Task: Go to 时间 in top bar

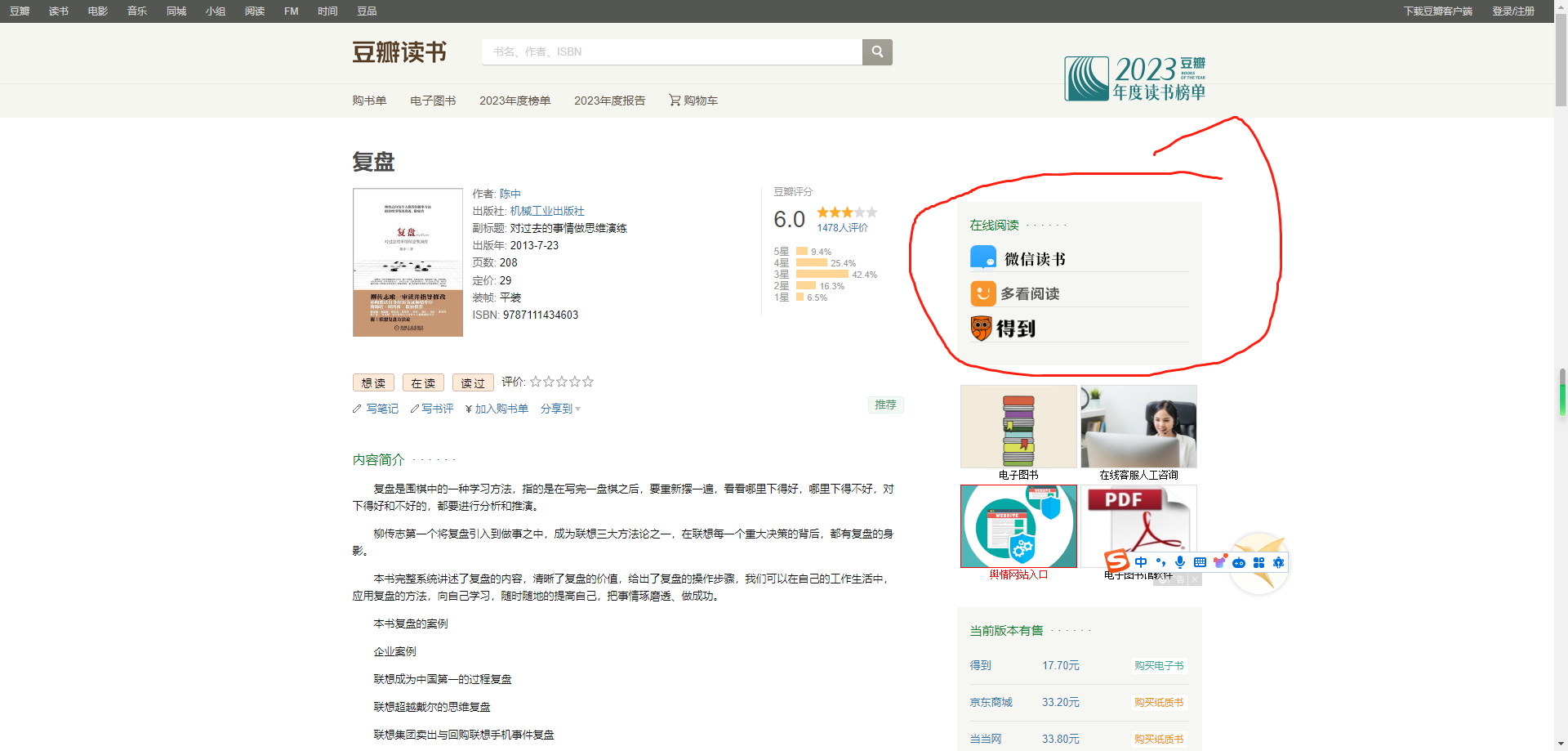Action: pos(327,11)
